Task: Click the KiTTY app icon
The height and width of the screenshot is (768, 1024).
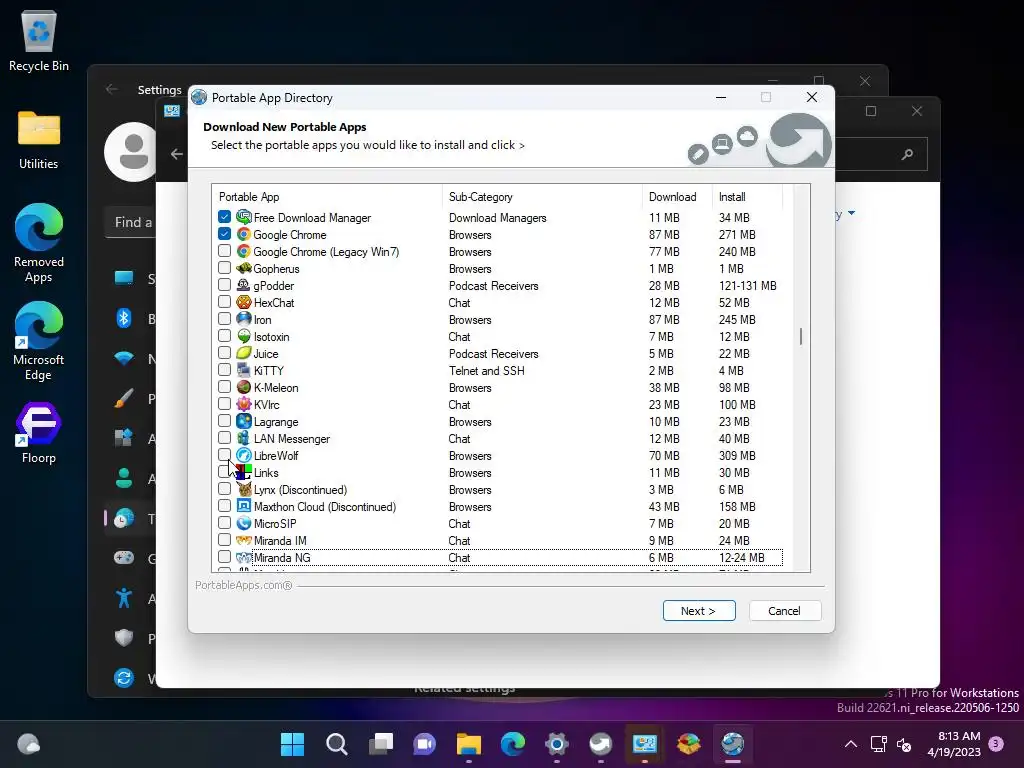Action: (x=244, y=370)
